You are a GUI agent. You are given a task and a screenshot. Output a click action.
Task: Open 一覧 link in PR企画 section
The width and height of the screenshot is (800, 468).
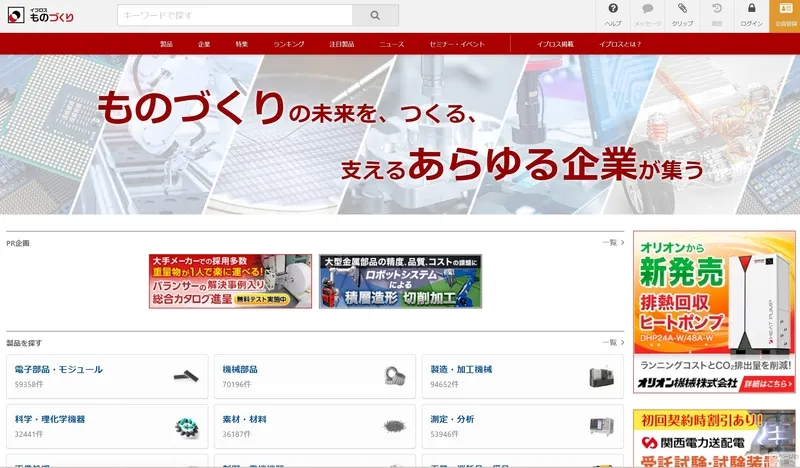pyautogui.click(x=613, y=242)
